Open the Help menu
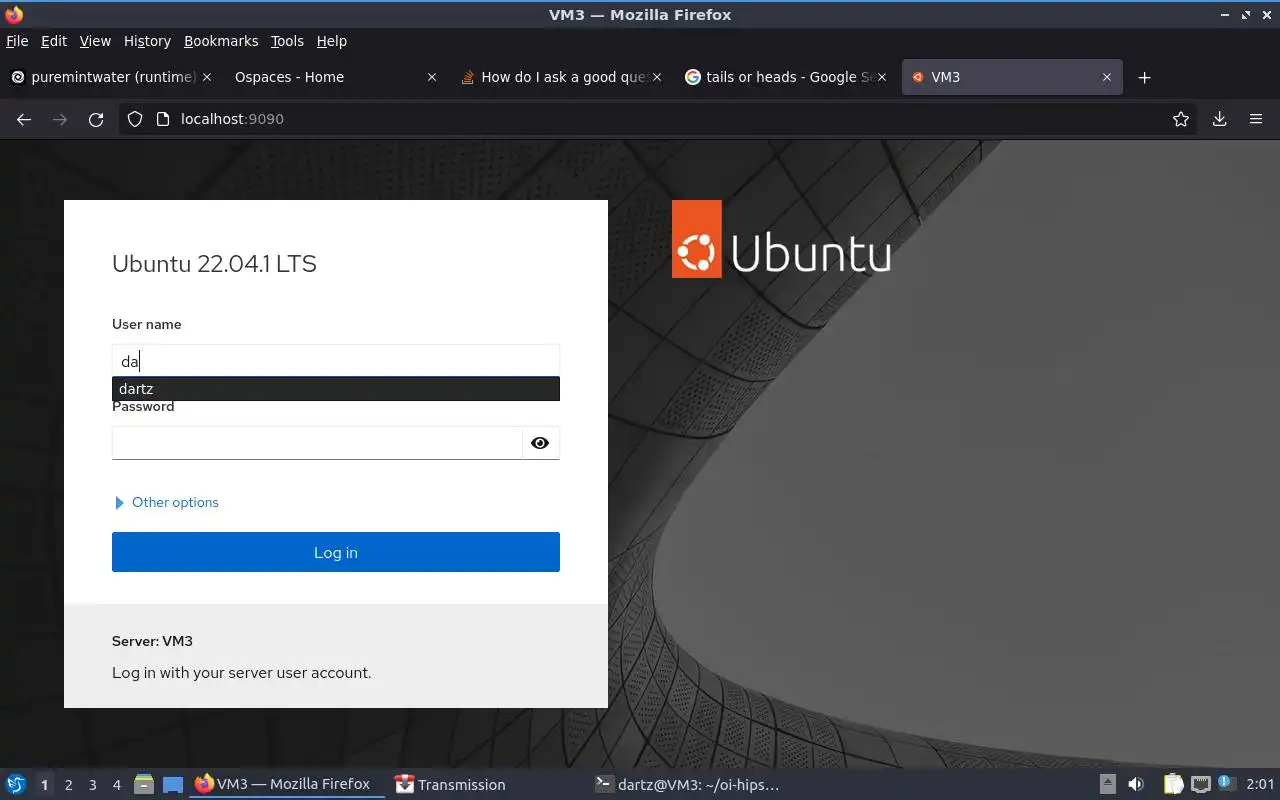The image size is (1280, 800). click(332, 41)
